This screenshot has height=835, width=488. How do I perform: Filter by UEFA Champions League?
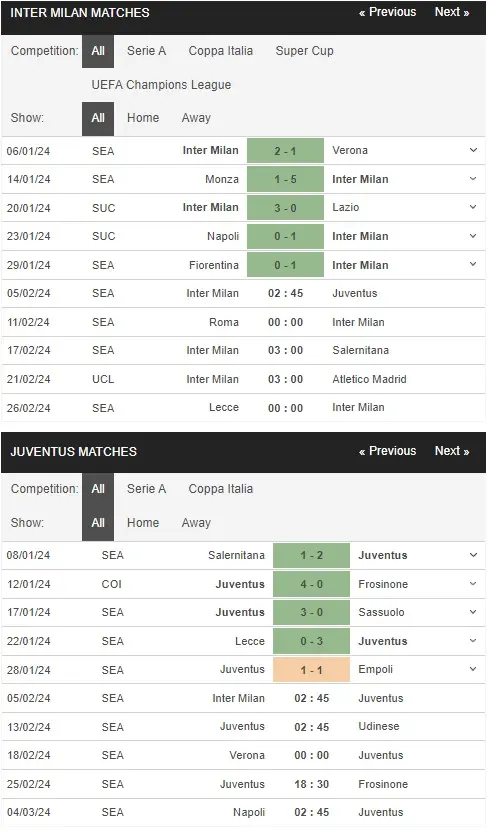click(x=161, y=85)
